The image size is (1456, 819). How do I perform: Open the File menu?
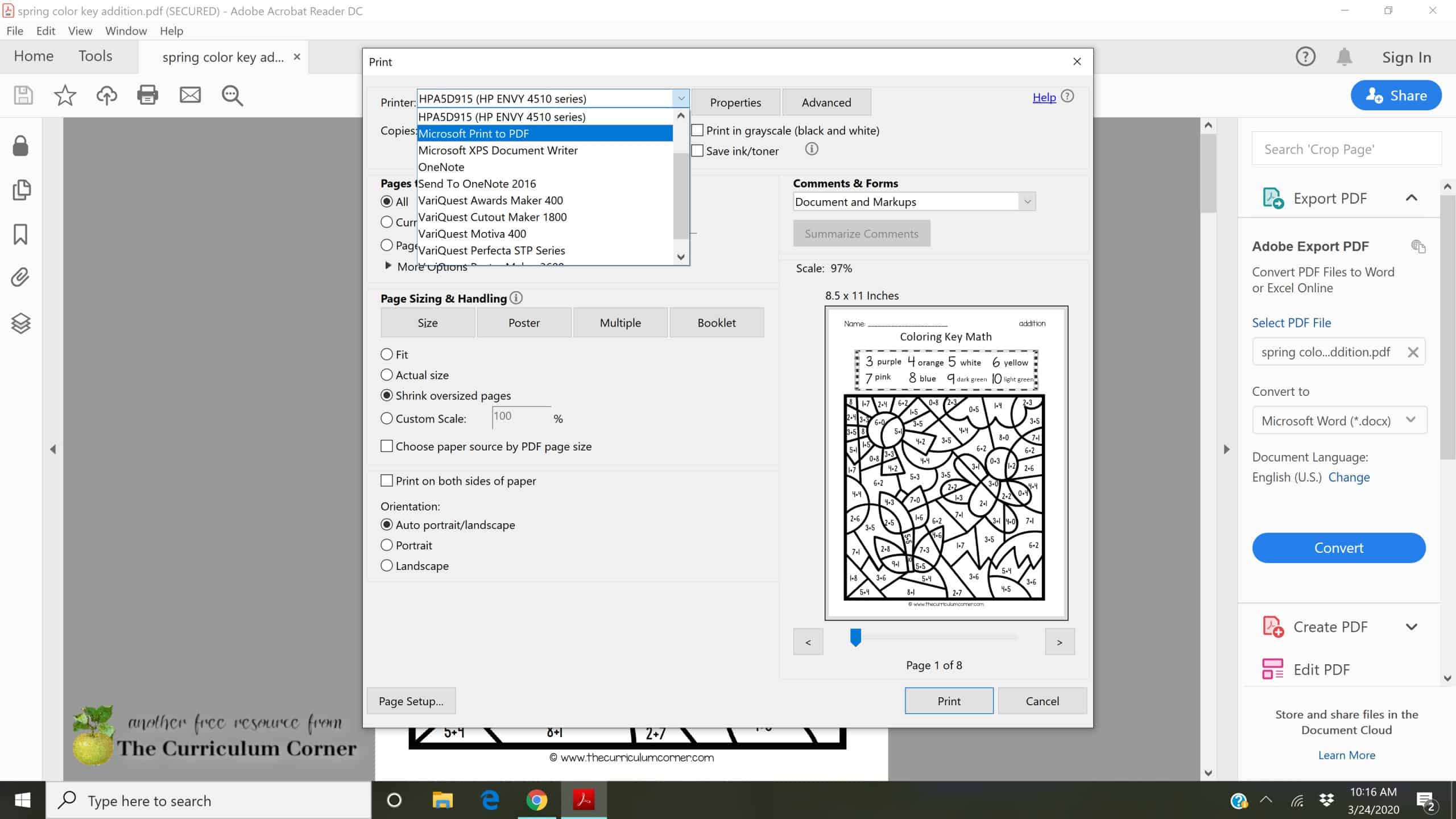15,31
